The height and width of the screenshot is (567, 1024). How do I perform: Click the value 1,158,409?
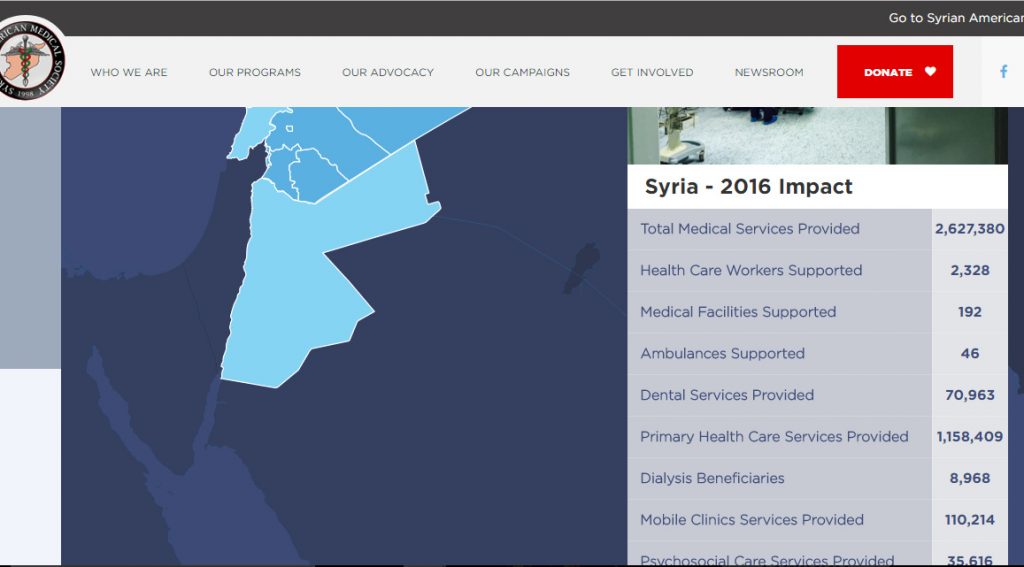tap(970, 437)
